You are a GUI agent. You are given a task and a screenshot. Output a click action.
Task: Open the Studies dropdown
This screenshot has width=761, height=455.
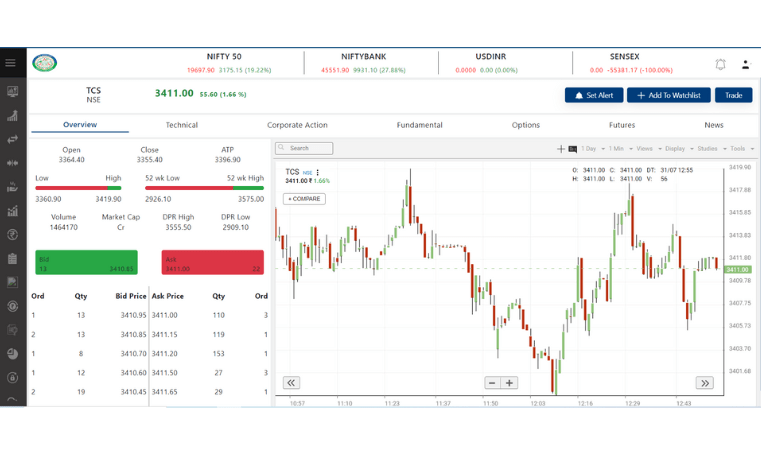(x=709, y=149)
